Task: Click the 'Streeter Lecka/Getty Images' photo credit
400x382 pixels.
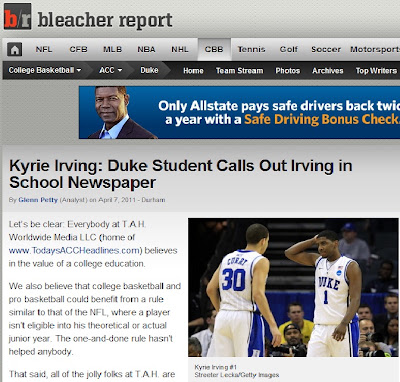Action: (237, 375)
